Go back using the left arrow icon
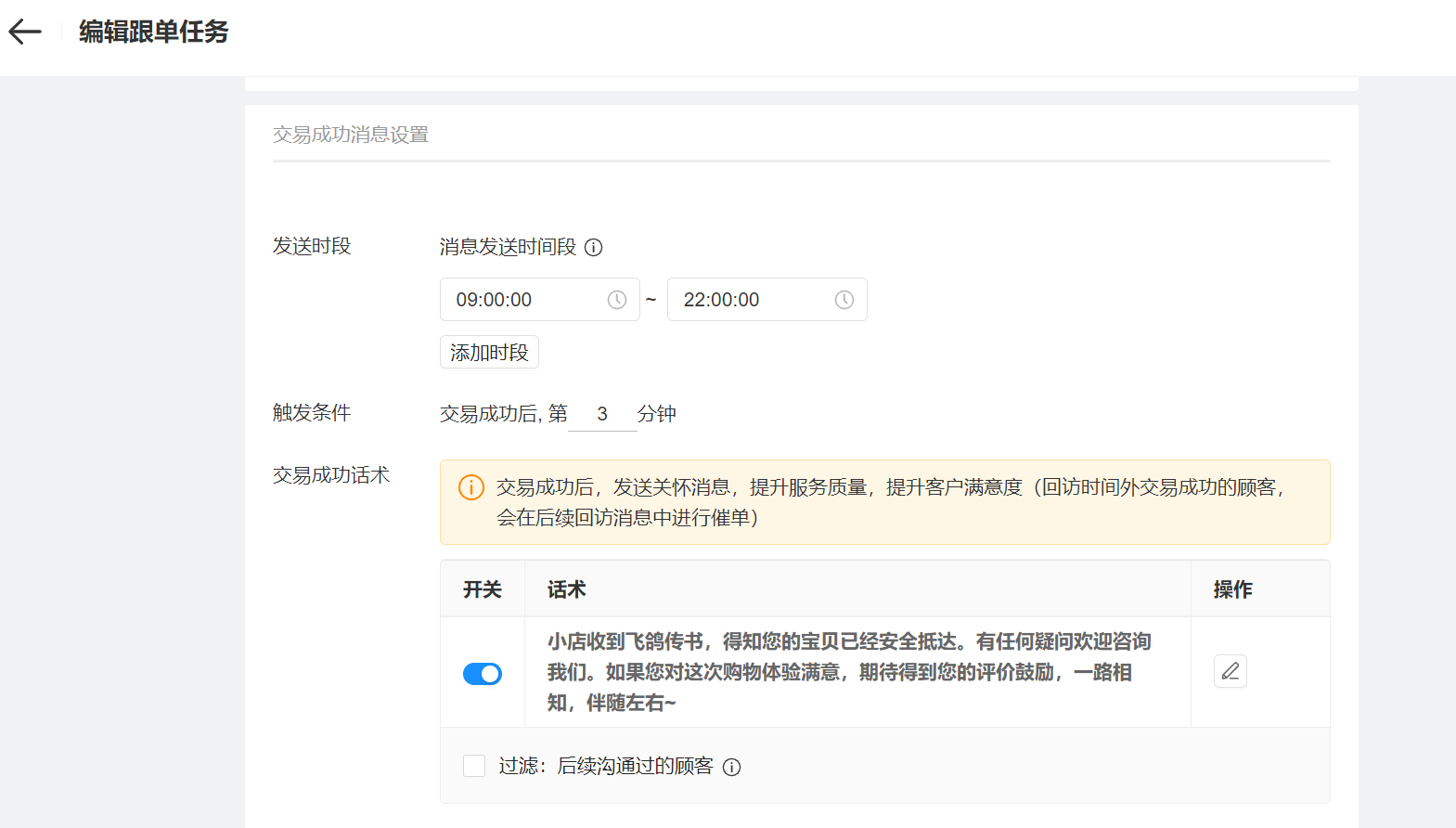The image size is (1456, 828). pyautogui.click(x=25, y=32)
